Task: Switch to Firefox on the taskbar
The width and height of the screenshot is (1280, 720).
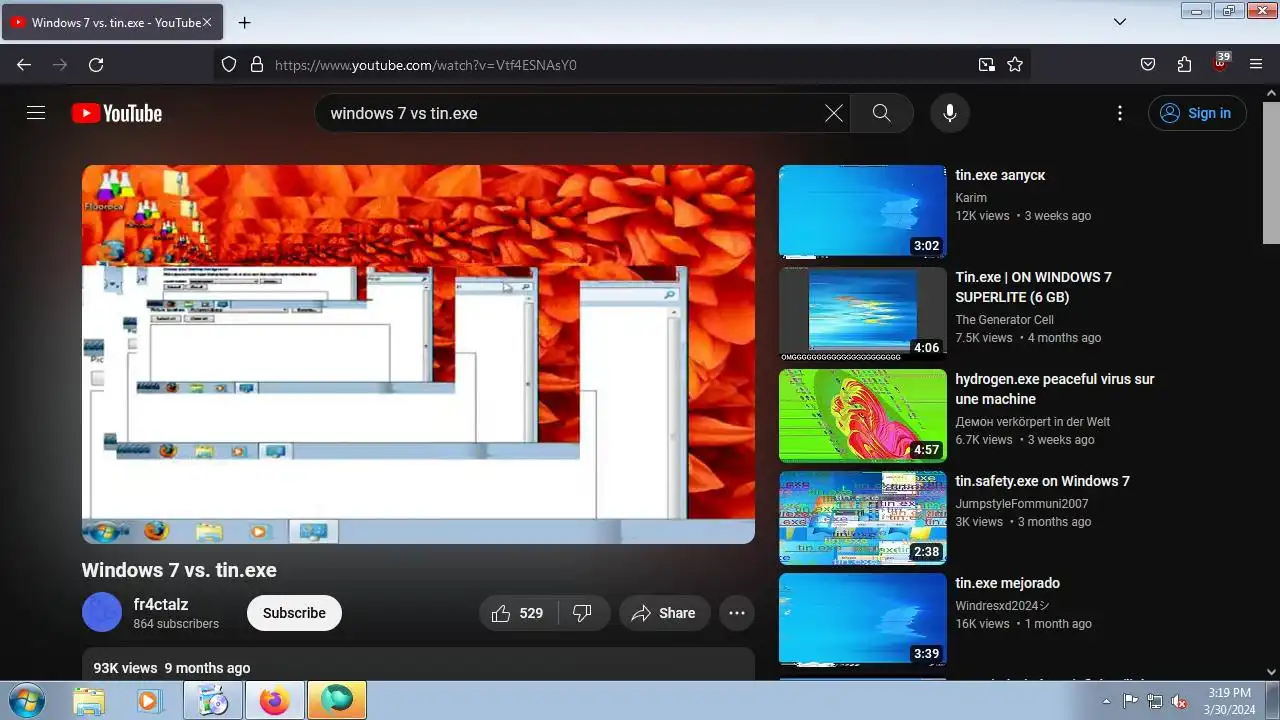Action: [x=273, y=700]
